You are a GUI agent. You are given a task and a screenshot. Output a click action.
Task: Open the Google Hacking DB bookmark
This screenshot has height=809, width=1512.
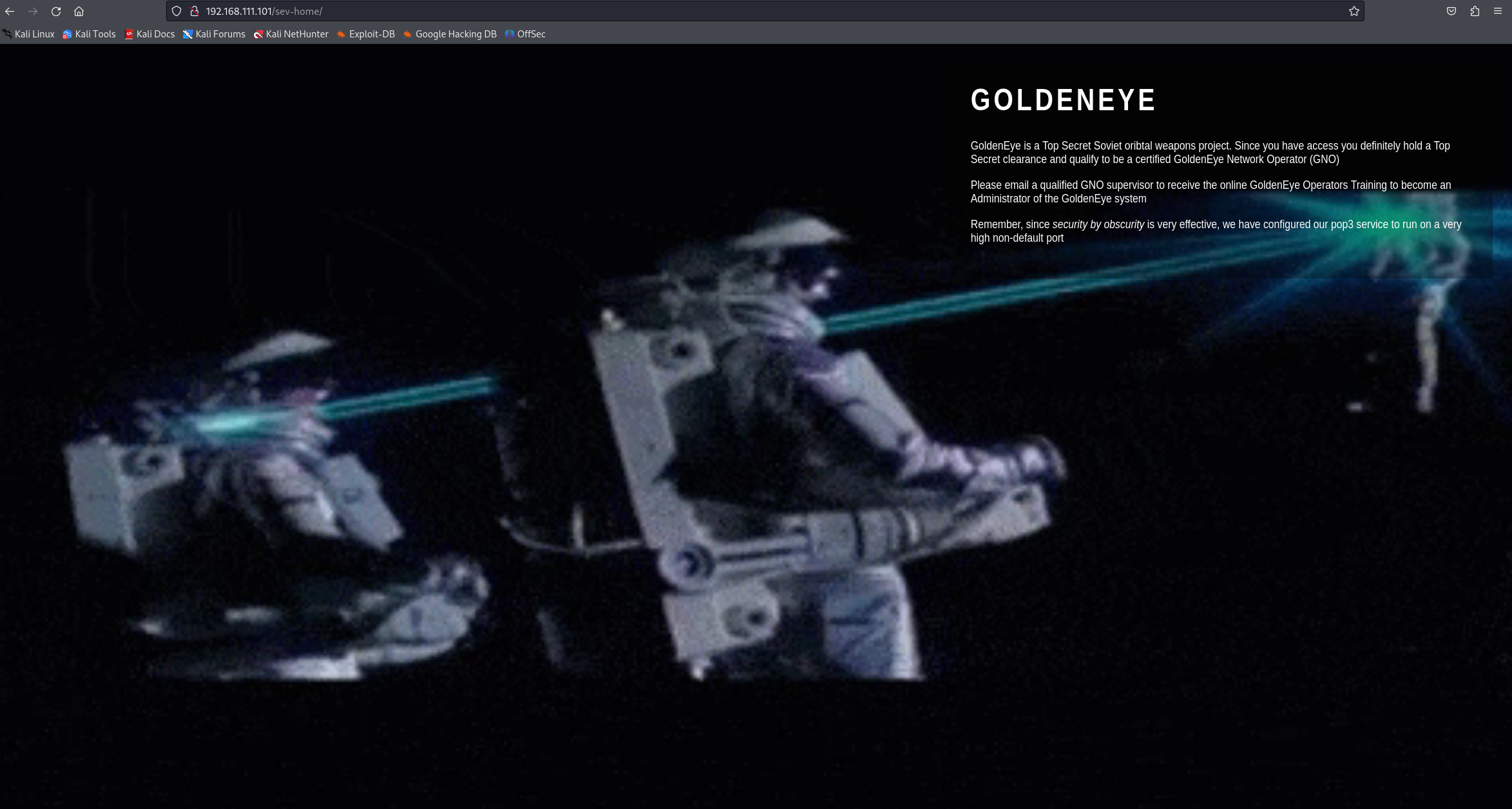(450, 34)
